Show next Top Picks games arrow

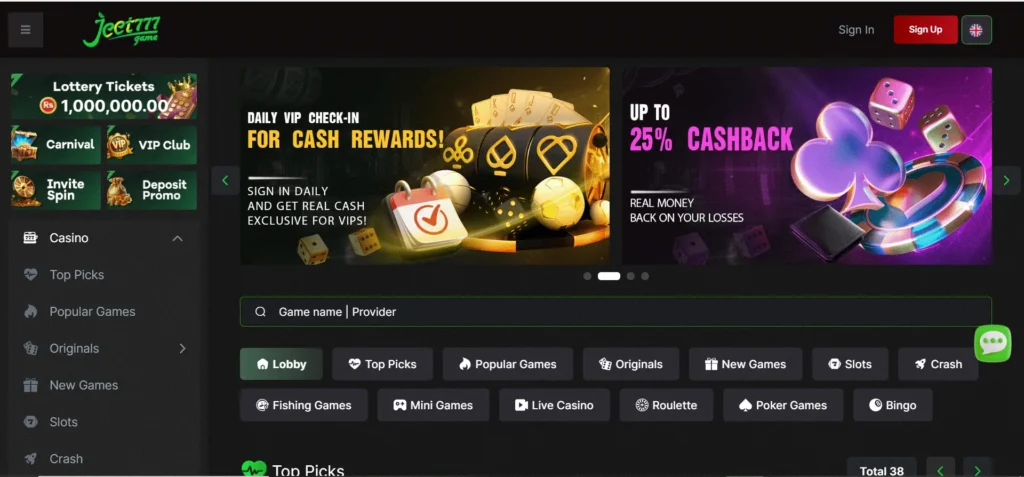click(977, 470)
